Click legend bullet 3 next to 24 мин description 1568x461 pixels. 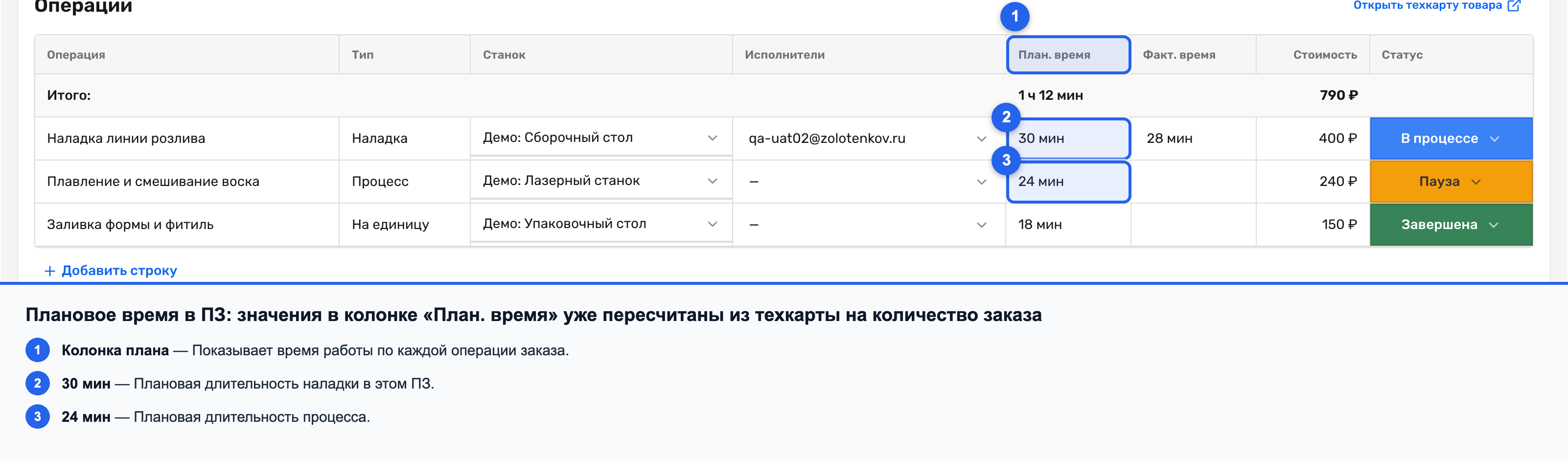click(x=38, y=416)
